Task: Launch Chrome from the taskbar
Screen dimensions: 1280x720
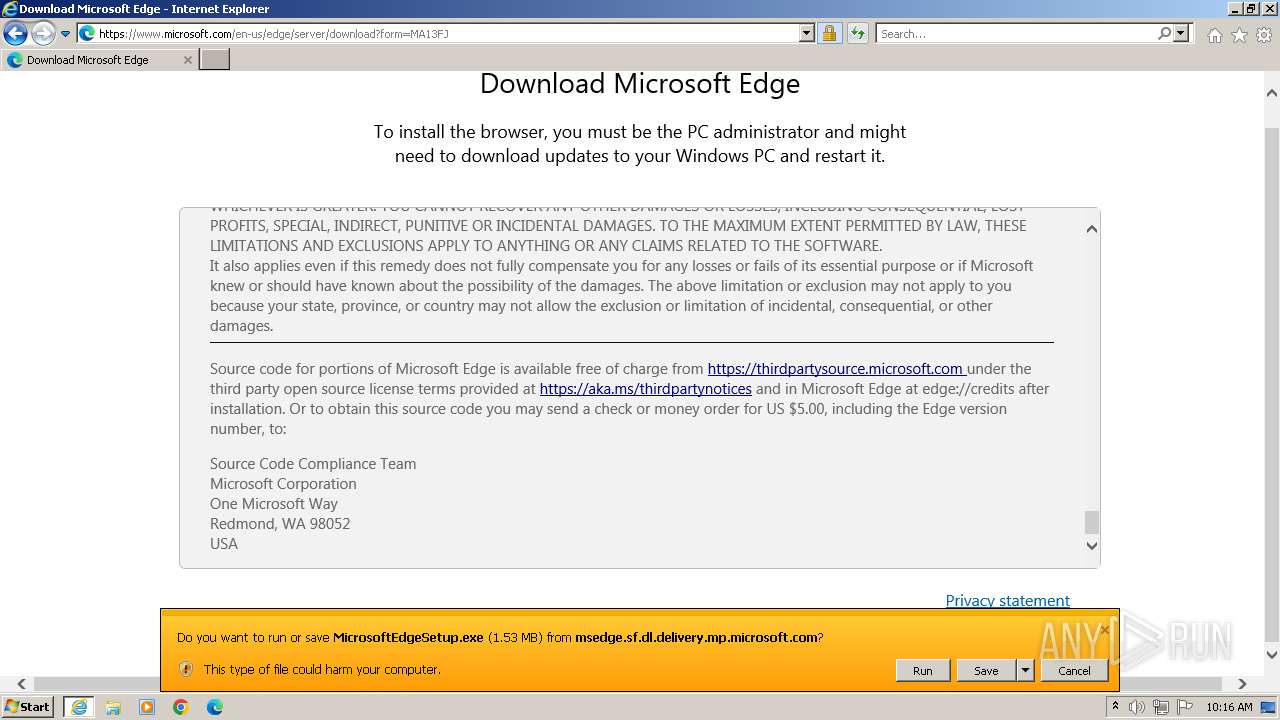Action: 181,707
